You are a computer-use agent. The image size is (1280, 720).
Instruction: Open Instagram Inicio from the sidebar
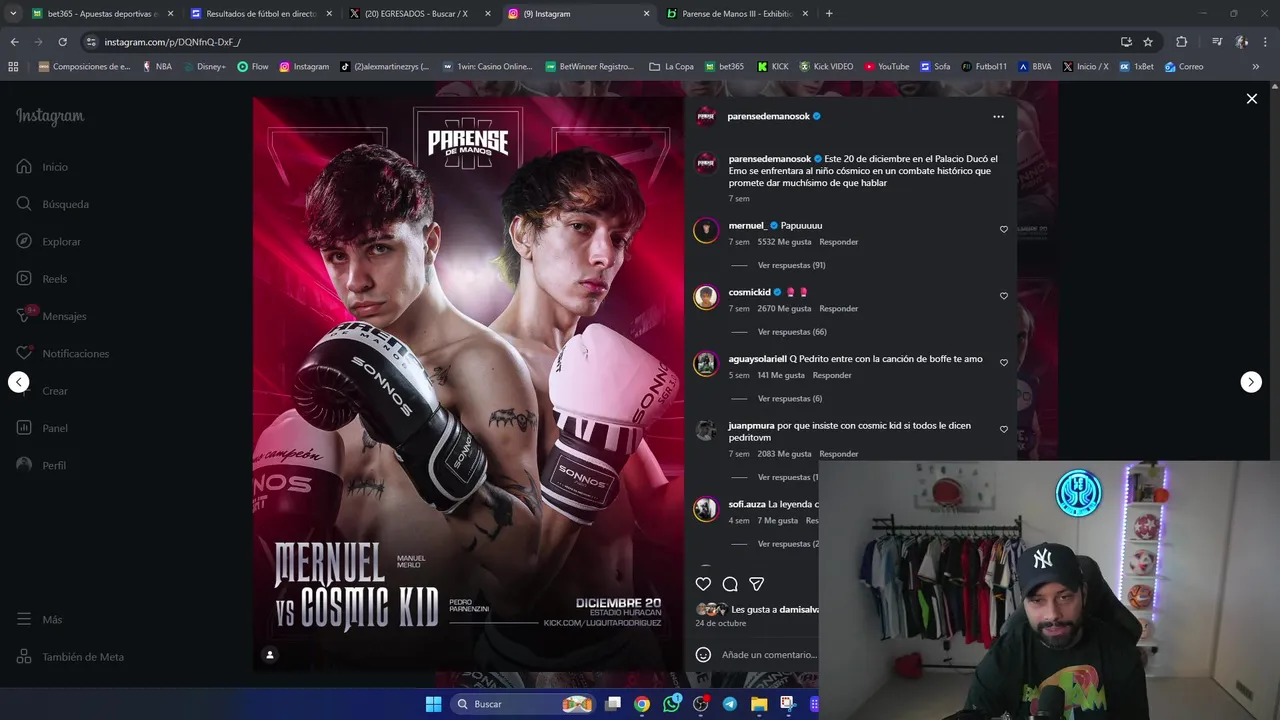tap(43, 167)
